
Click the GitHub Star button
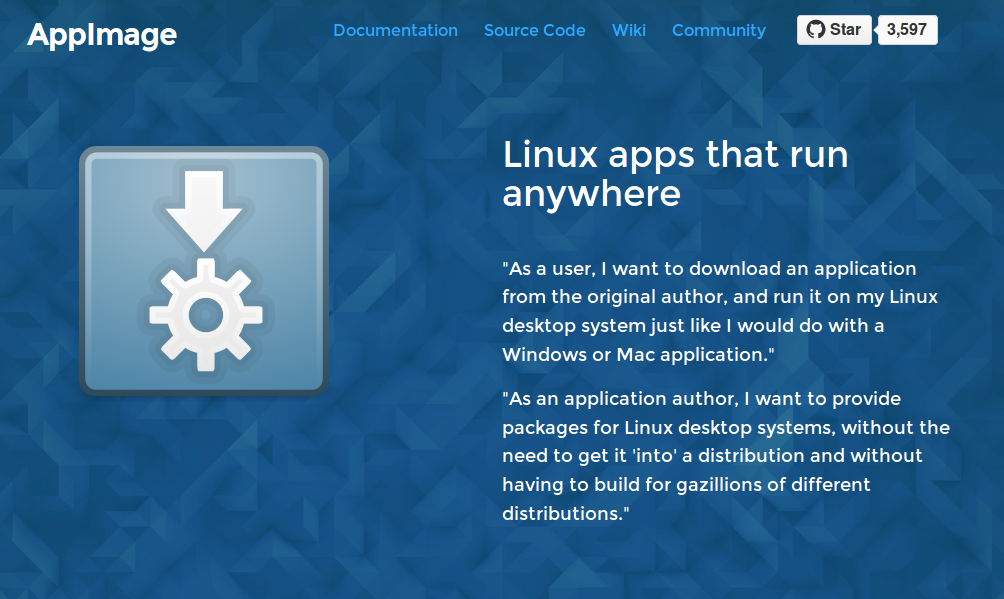[x=834, y=29]
